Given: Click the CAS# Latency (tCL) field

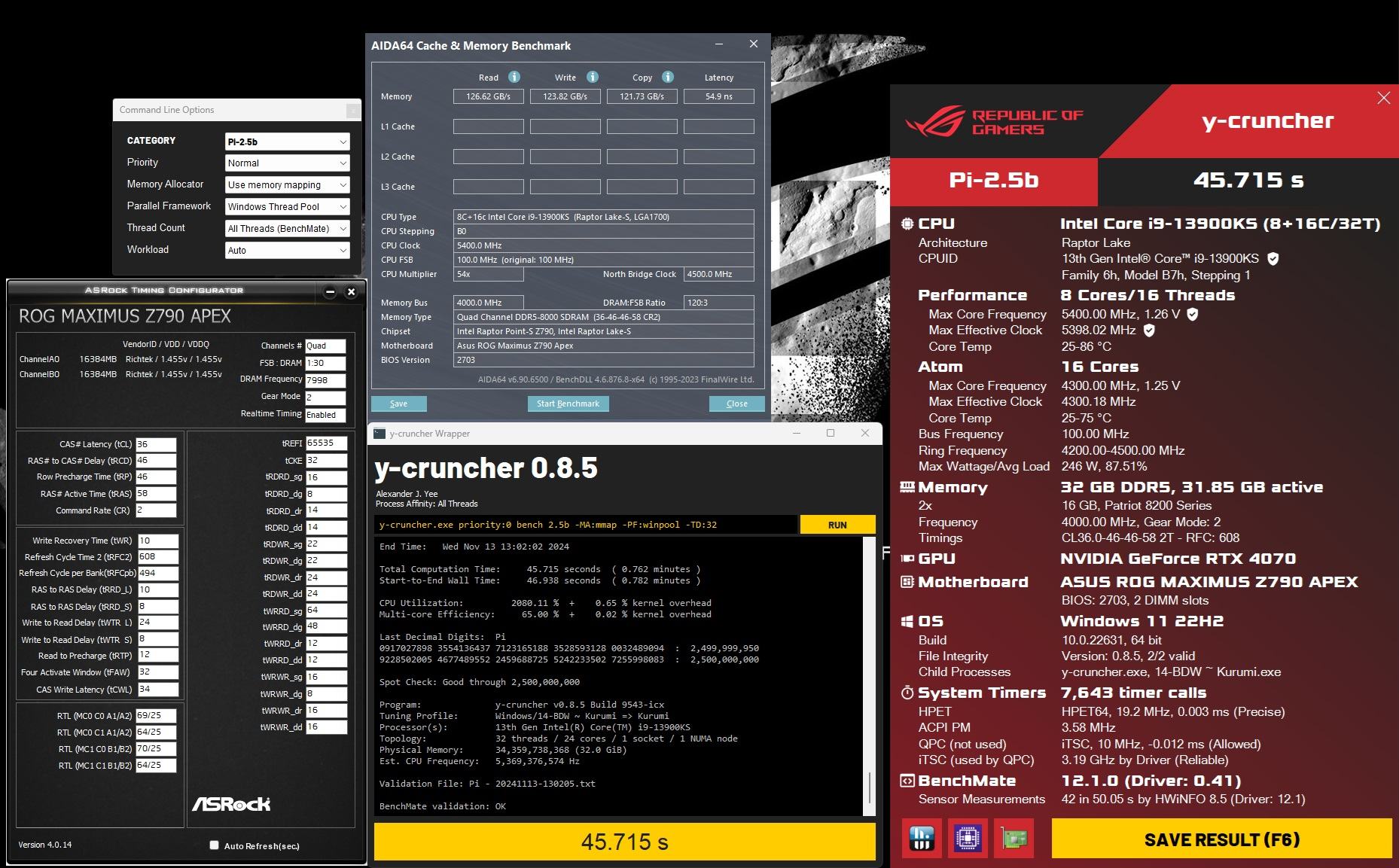Looking at the screenshot, I should point(156,444).
